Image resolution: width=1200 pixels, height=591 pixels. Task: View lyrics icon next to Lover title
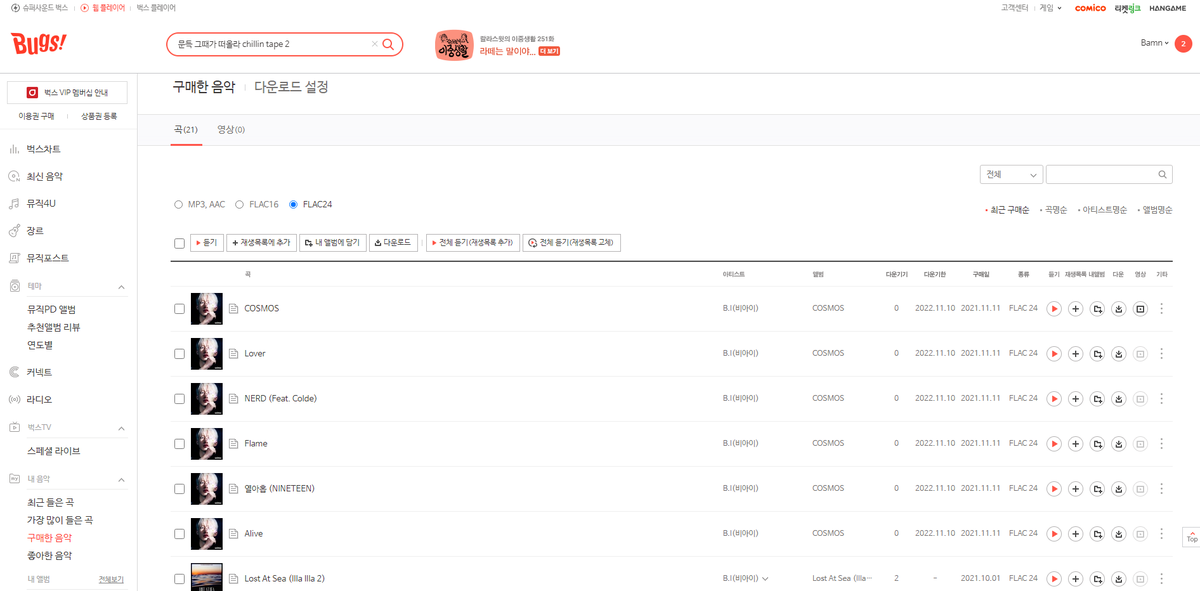[x=233, y=354]
